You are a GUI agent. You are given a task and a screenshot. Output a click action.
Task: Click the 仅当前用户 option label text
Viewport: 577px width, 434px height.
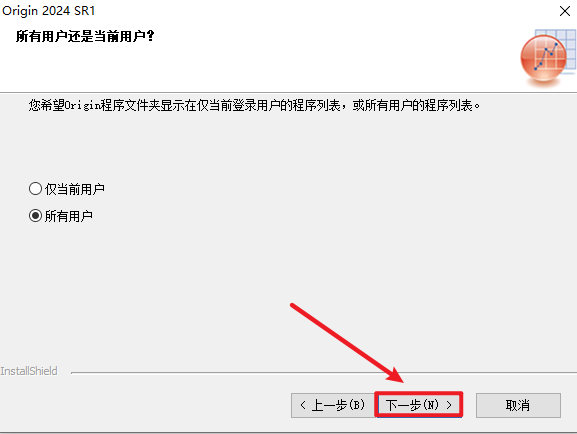[x=75, y=189]
